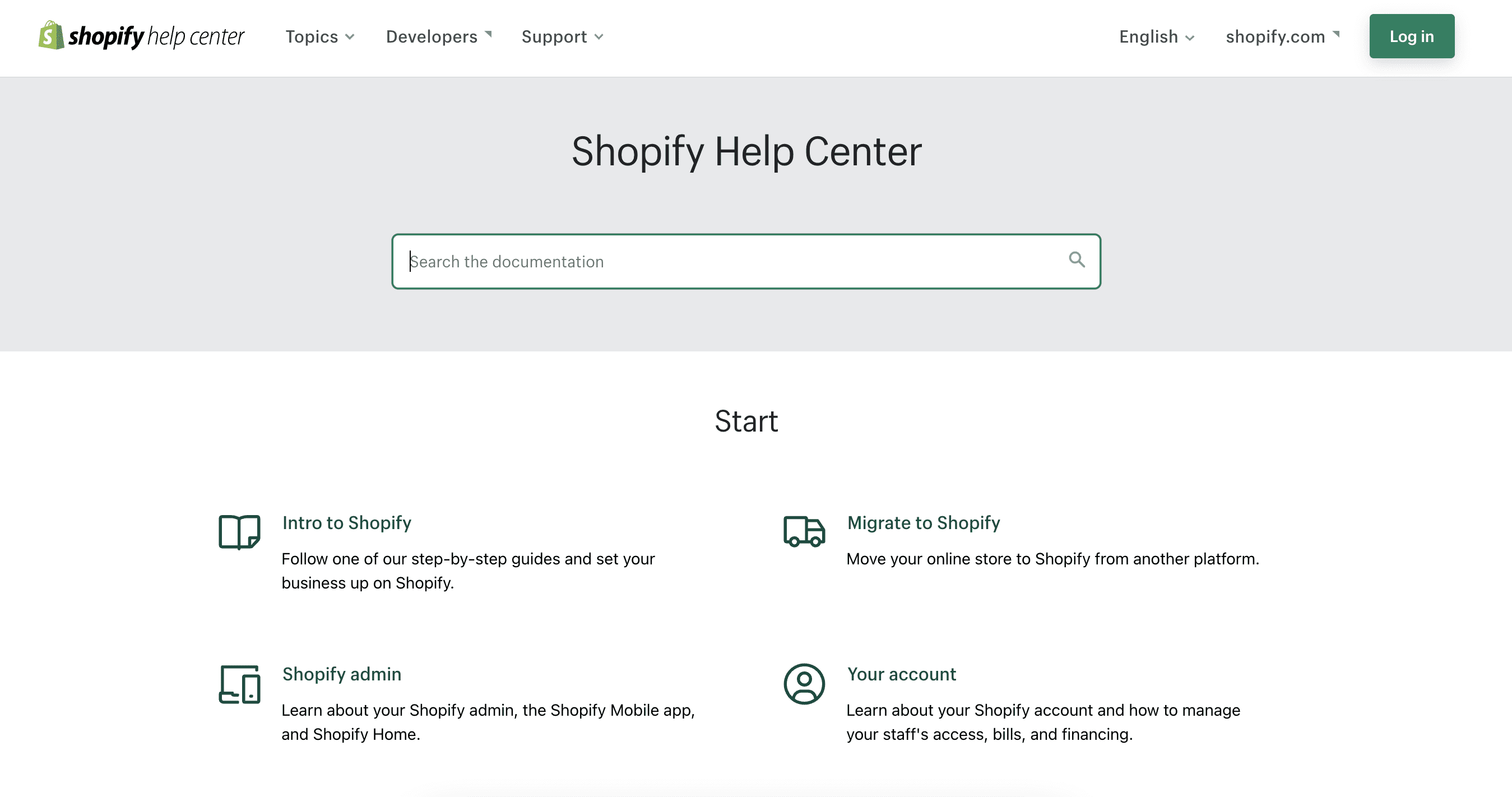Select the Support menu item
Image resolution: width=1512 pixels, height=797 pixels.
coord(555,36)
